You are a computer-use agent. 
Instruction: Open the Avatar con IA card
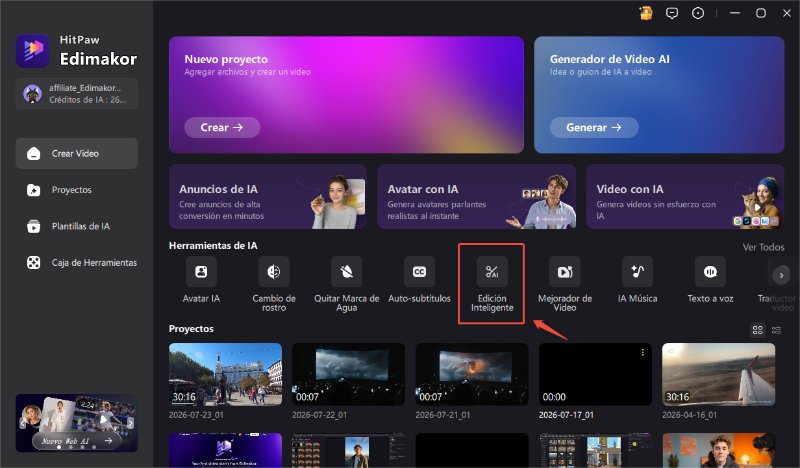[x=477, y=197]
